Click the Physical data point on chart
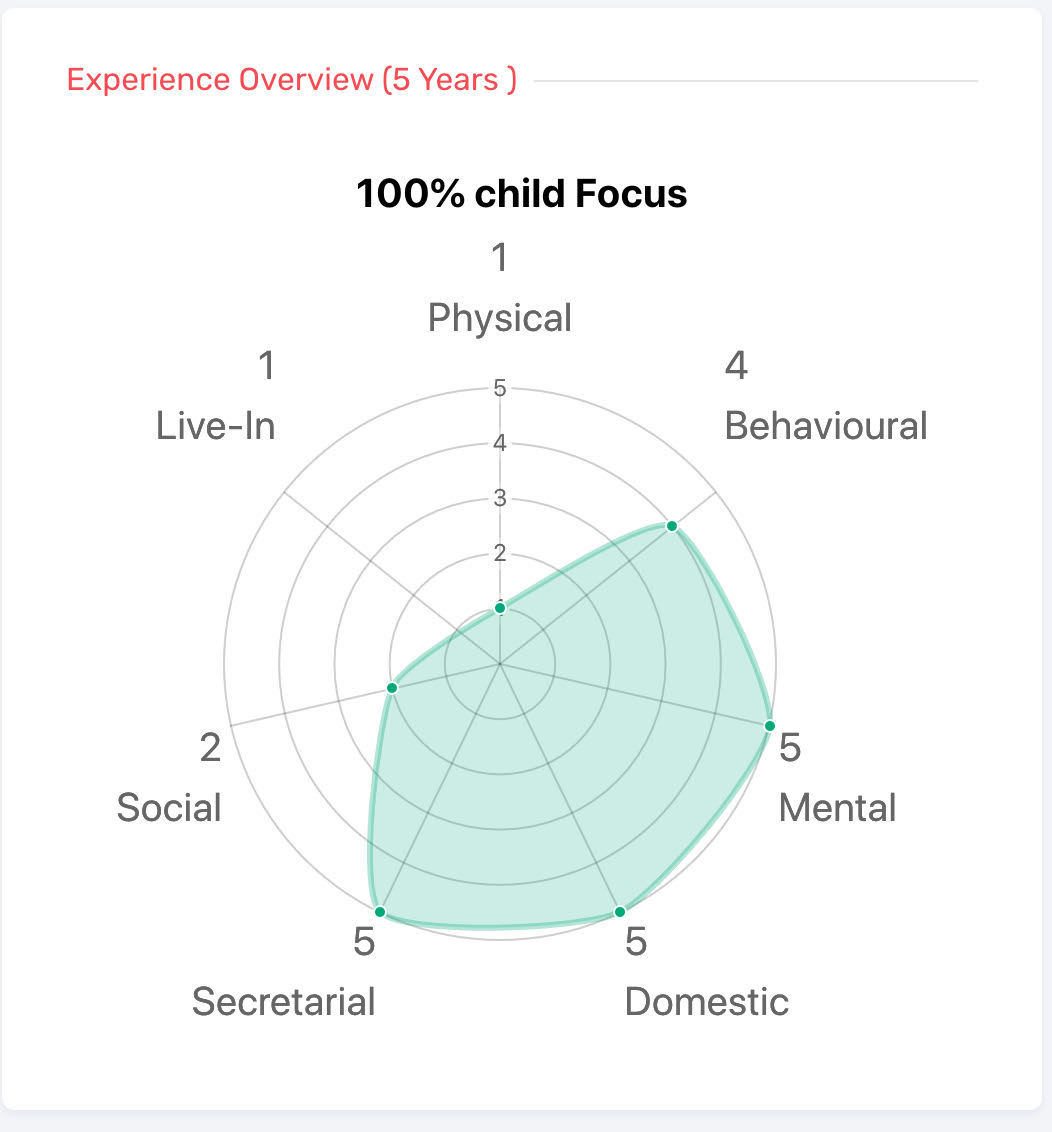The image size is (1052, 1132). 500,607
